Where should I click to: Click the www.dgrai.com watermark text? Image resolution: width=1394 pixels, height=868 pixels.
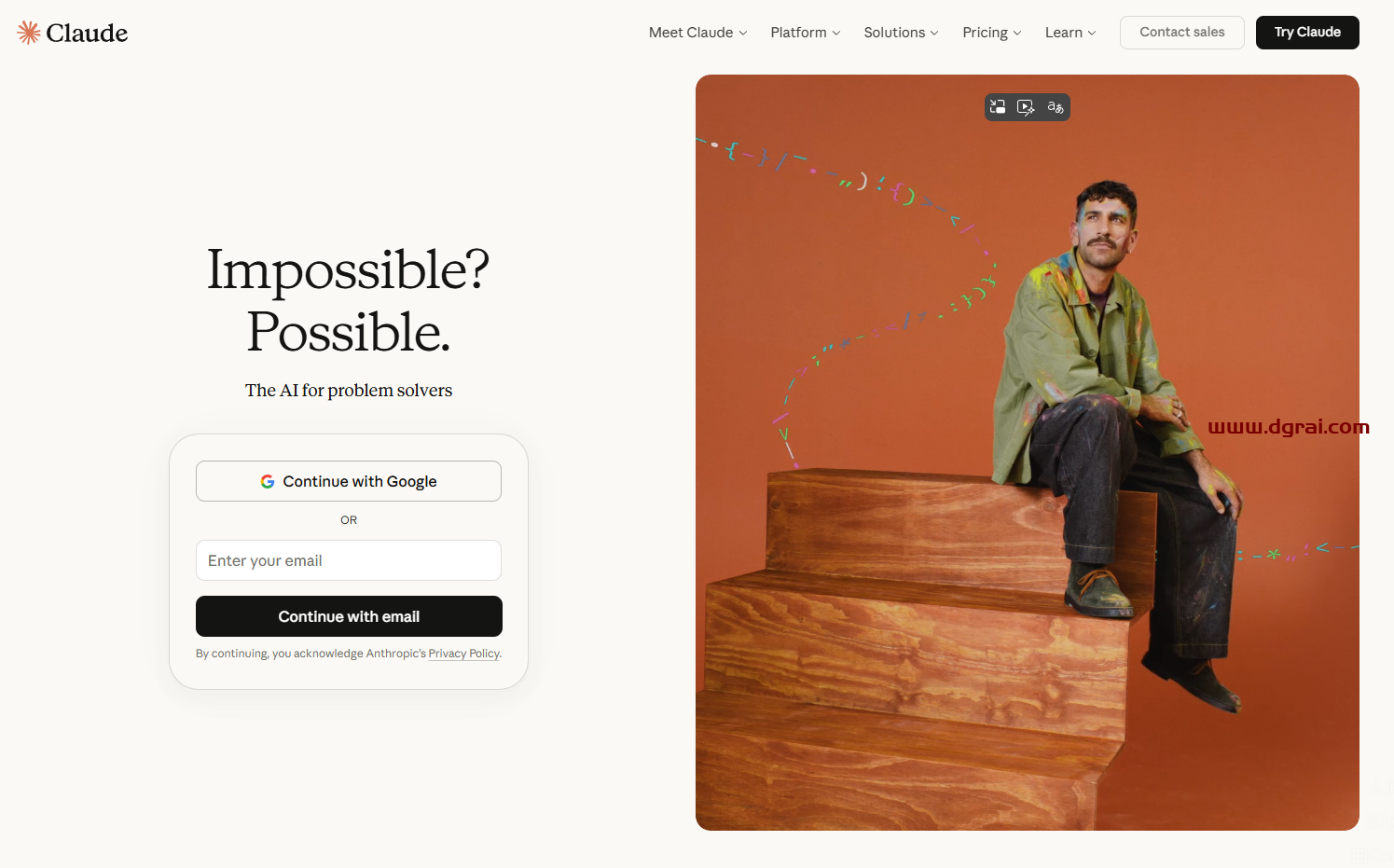(1289, 427)
